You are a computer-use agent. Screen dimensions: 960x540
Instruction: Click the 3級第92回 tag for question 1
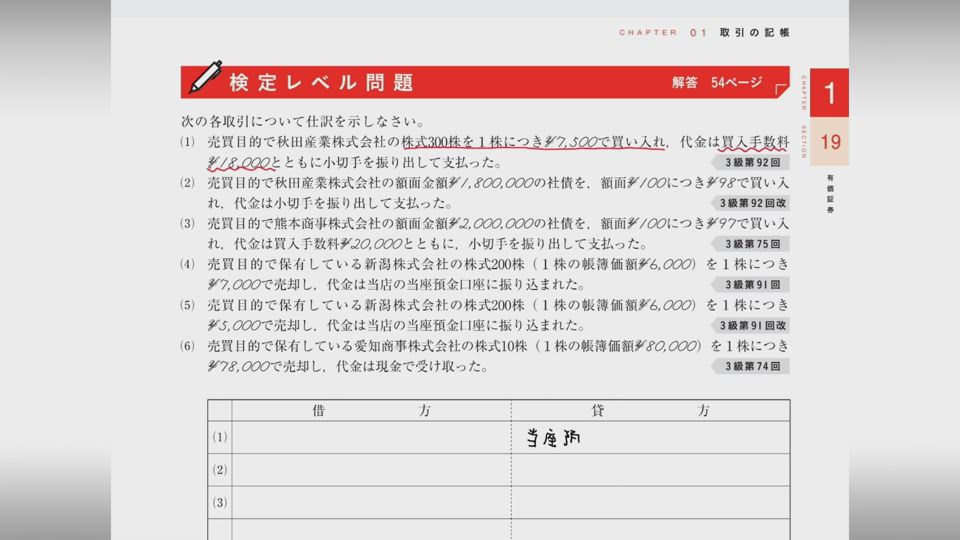click(750, 161)
